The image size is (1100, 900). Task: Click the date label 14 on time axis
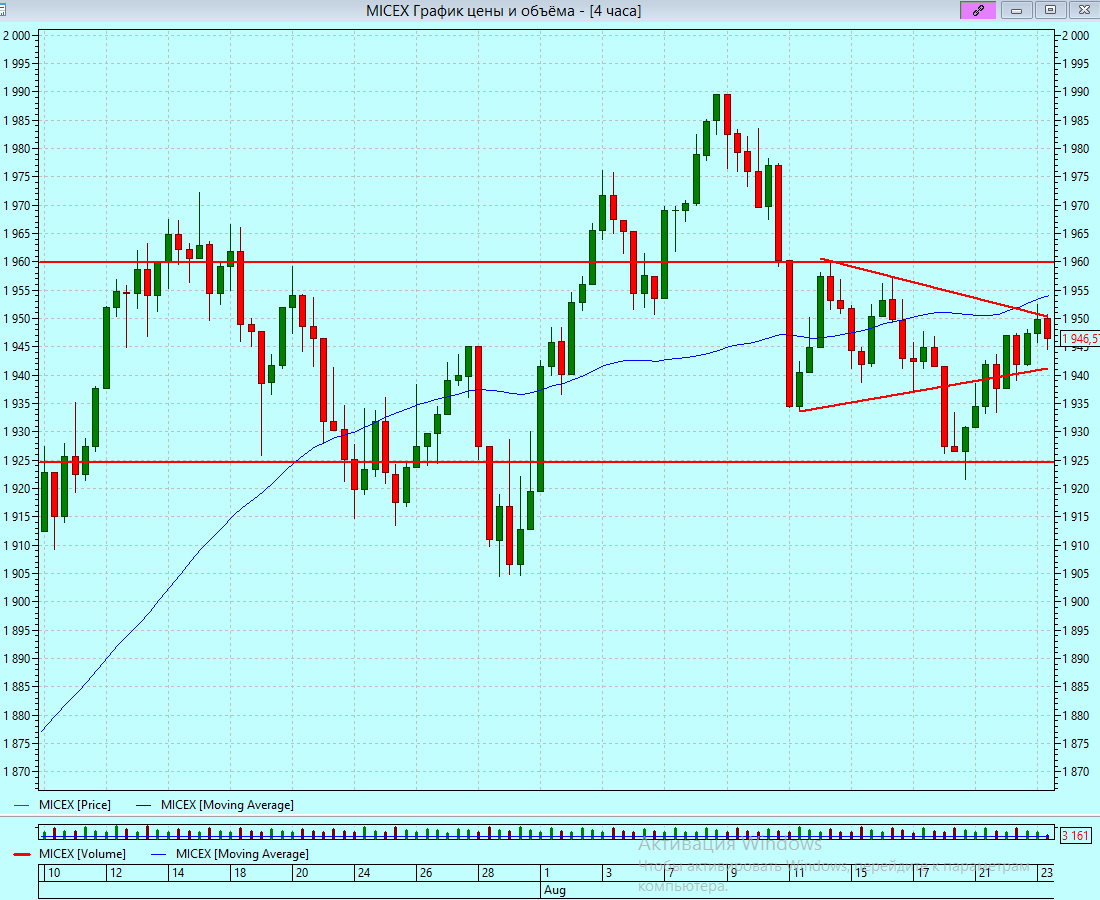click(x=178, y=873)
